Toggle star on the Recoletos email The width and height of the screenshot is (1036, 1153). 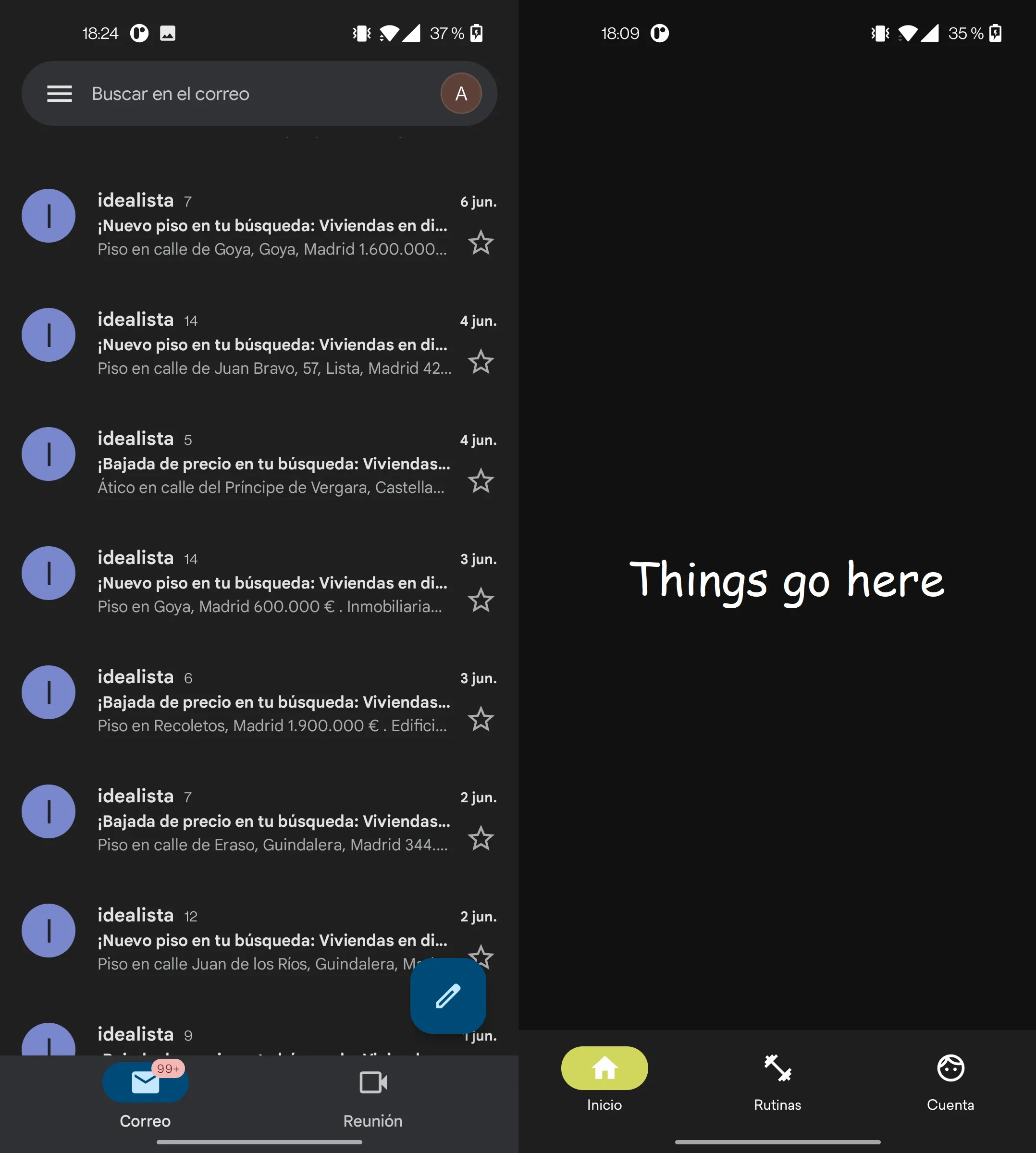(x=481, y=719)
